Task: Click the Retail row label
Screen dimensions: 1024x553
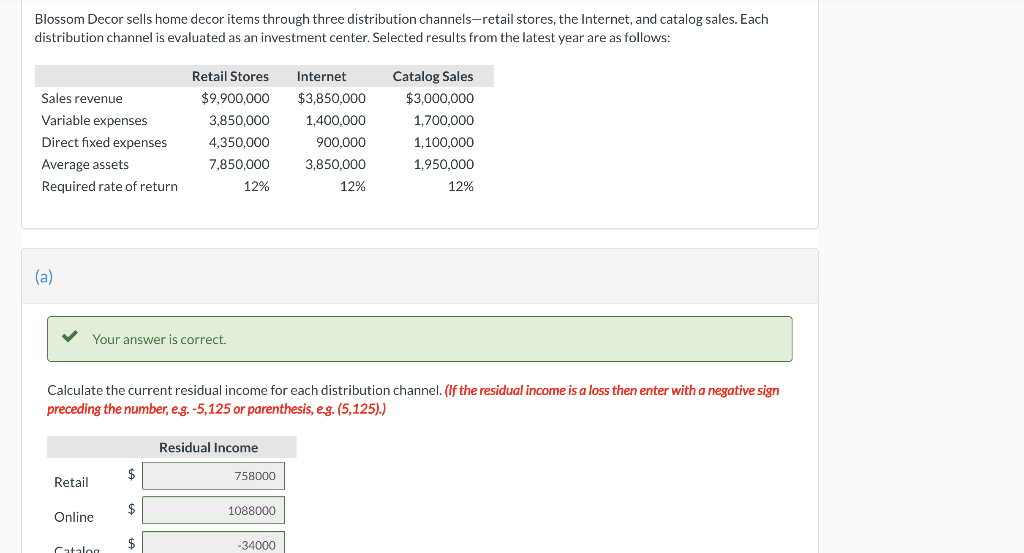Action: point(71,482)
